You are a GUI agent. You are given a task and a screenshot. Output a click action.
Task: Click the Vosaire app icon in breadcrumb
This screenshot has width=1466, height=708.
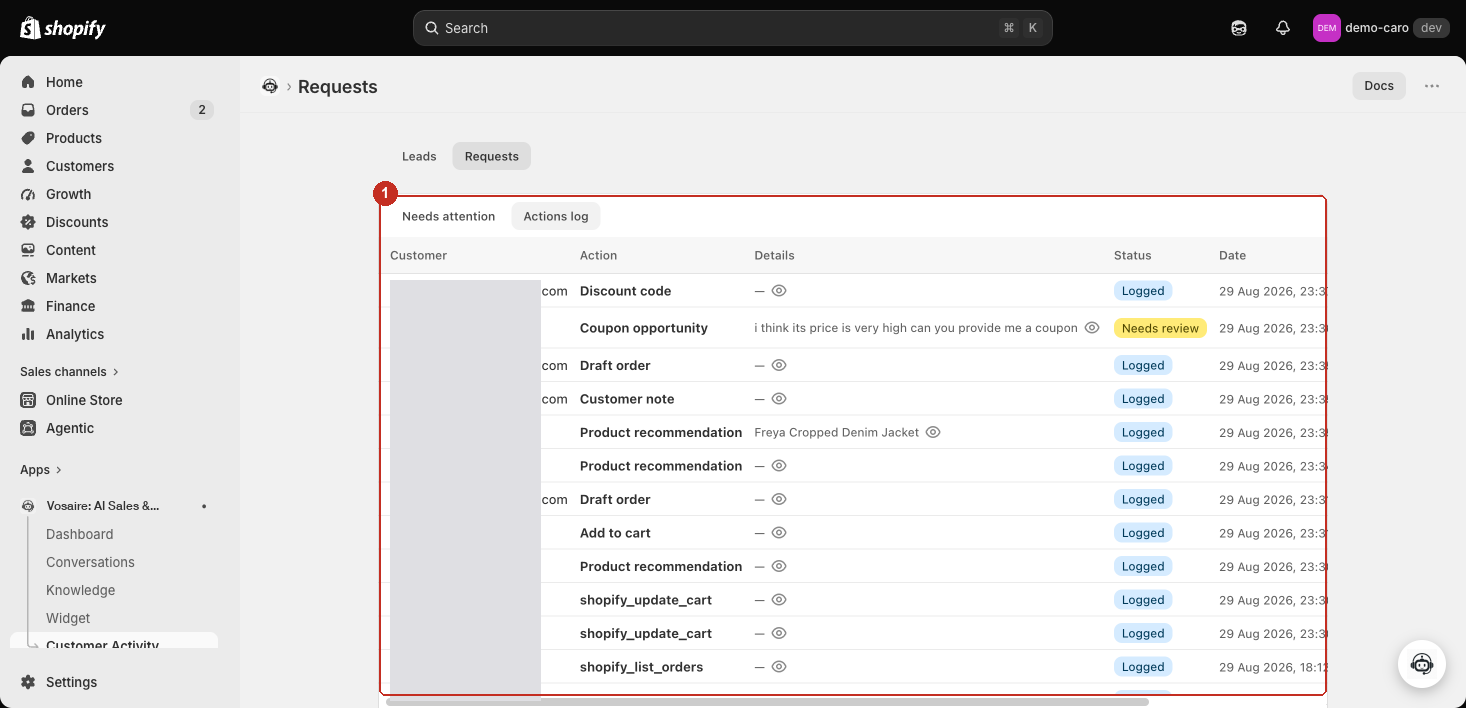[x=270, y=86]
